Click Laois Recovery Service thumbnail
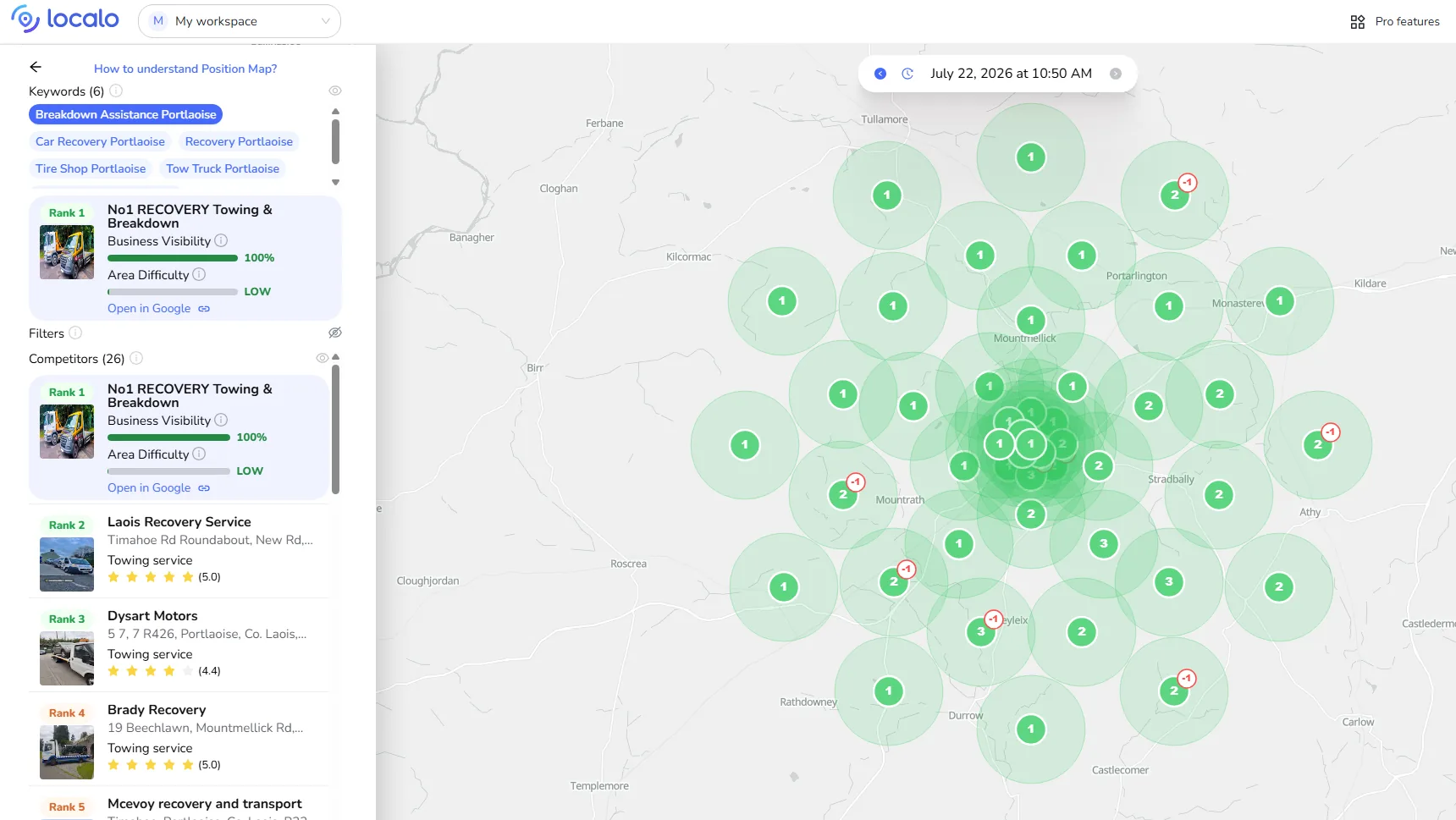 tap(67, 564)
